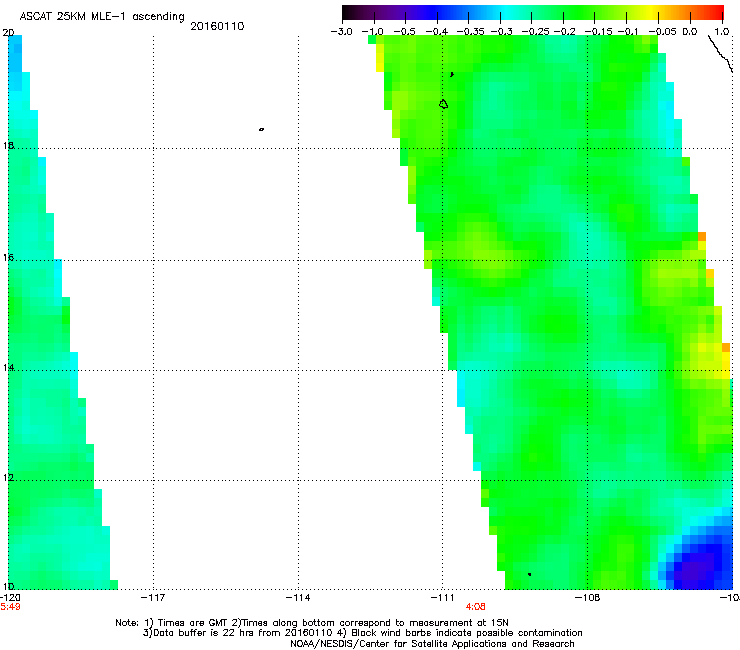Select the date label 20160110
This screenshot has width=740, height=650.
tap(217, 26)
